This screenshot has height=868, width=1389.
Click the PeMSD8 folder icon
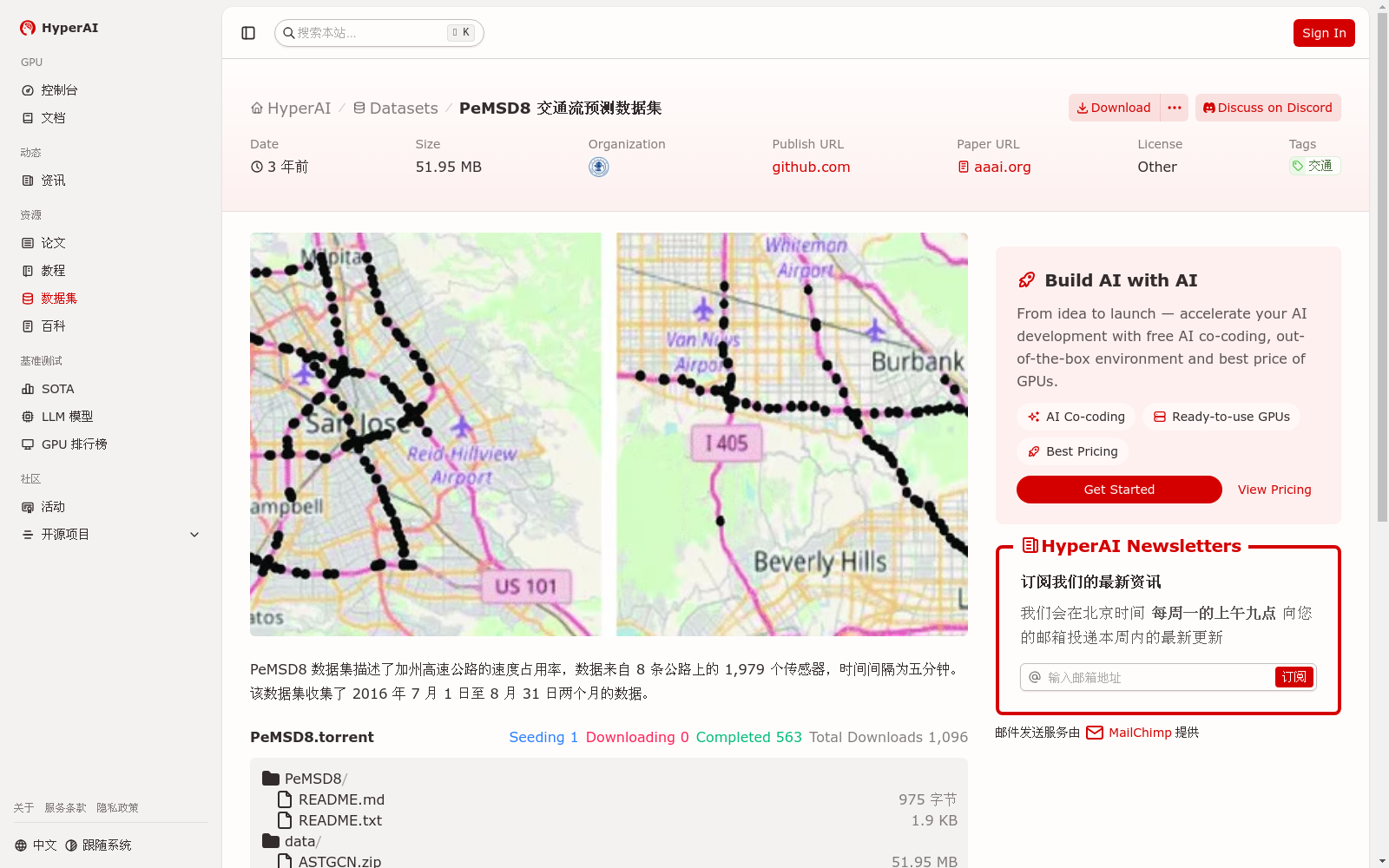click(271, 779)
